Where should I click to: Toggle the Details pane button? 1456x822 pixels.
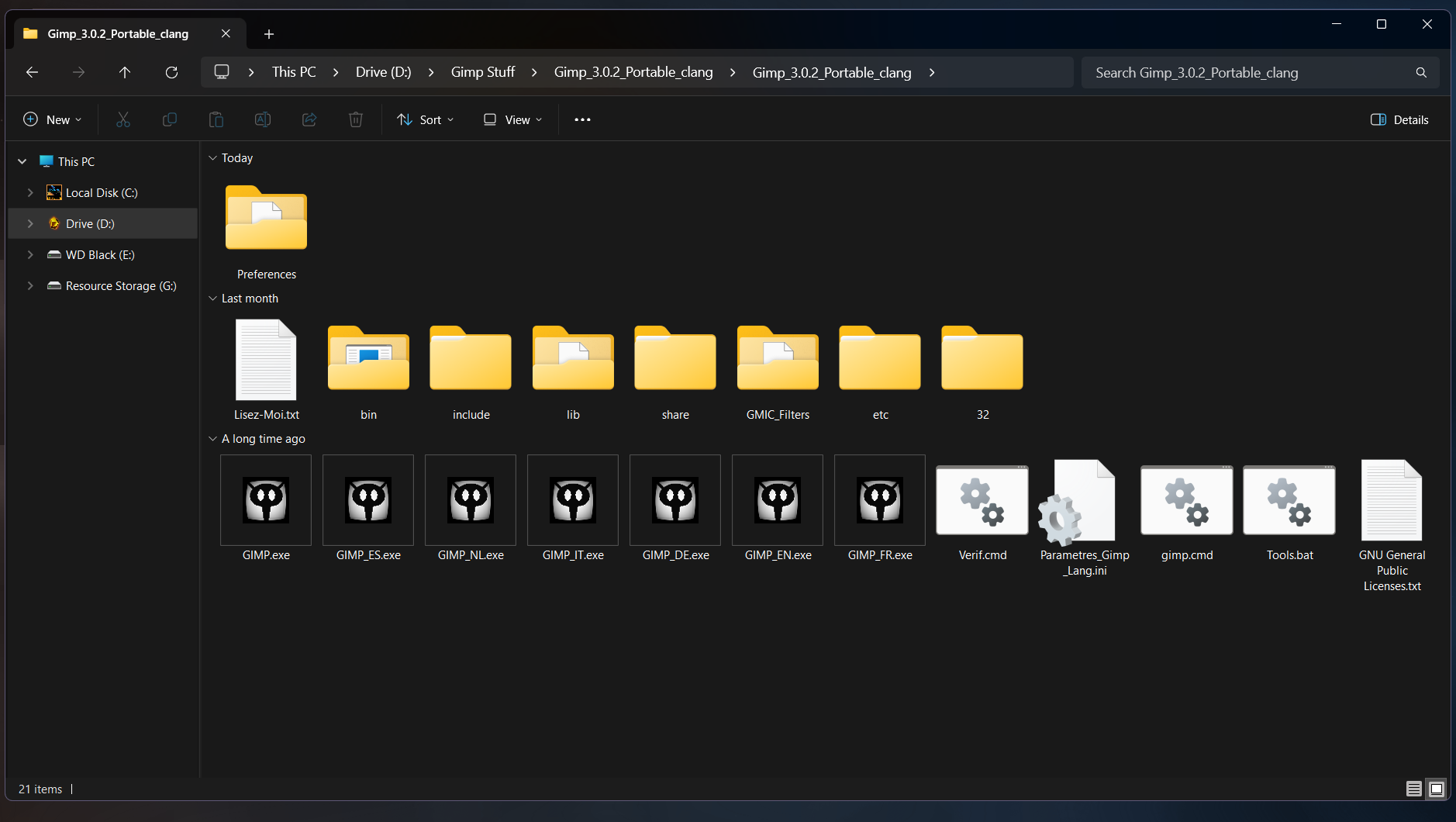(x=1399, y=119)
